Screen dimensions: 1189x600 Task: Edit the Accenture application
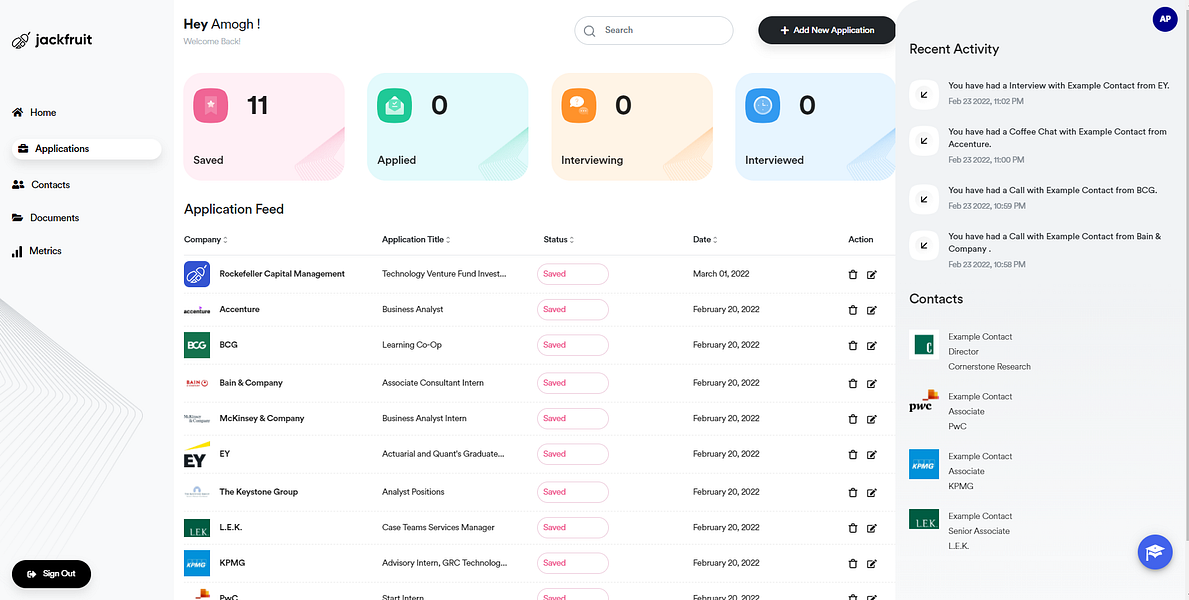(x=871, y=310)
